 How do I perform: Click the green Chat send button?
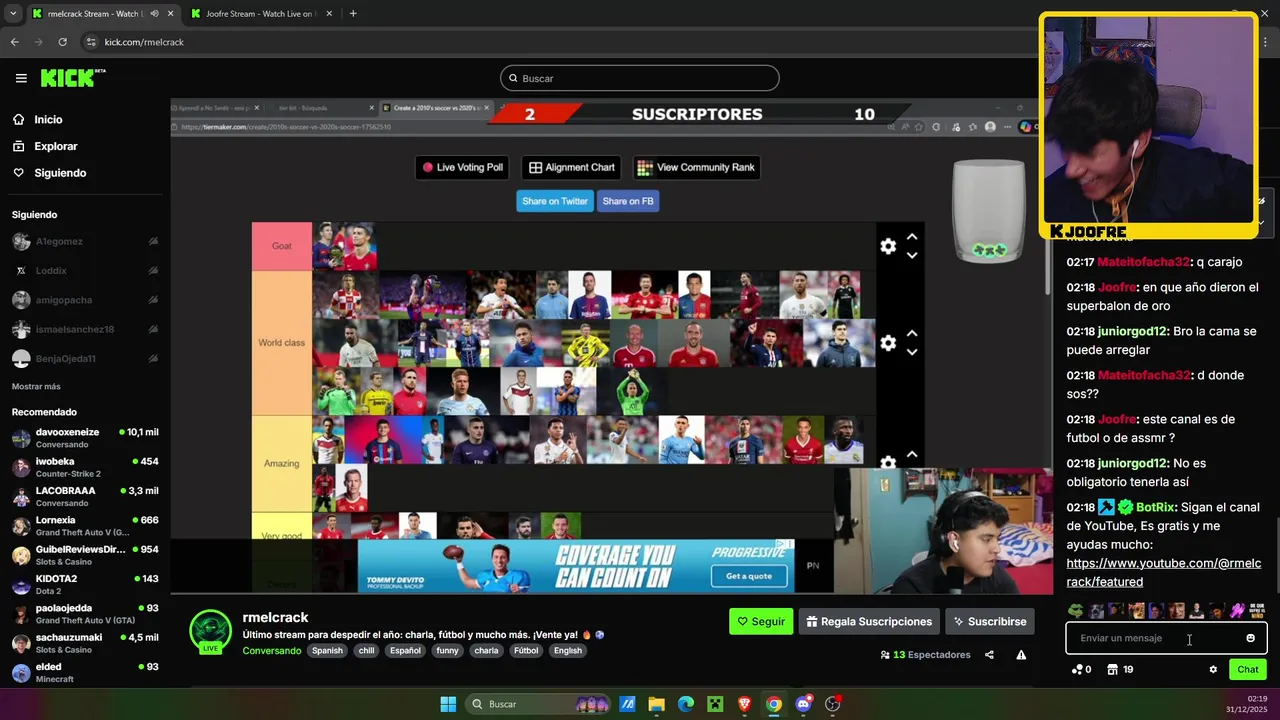[1248, 669]
